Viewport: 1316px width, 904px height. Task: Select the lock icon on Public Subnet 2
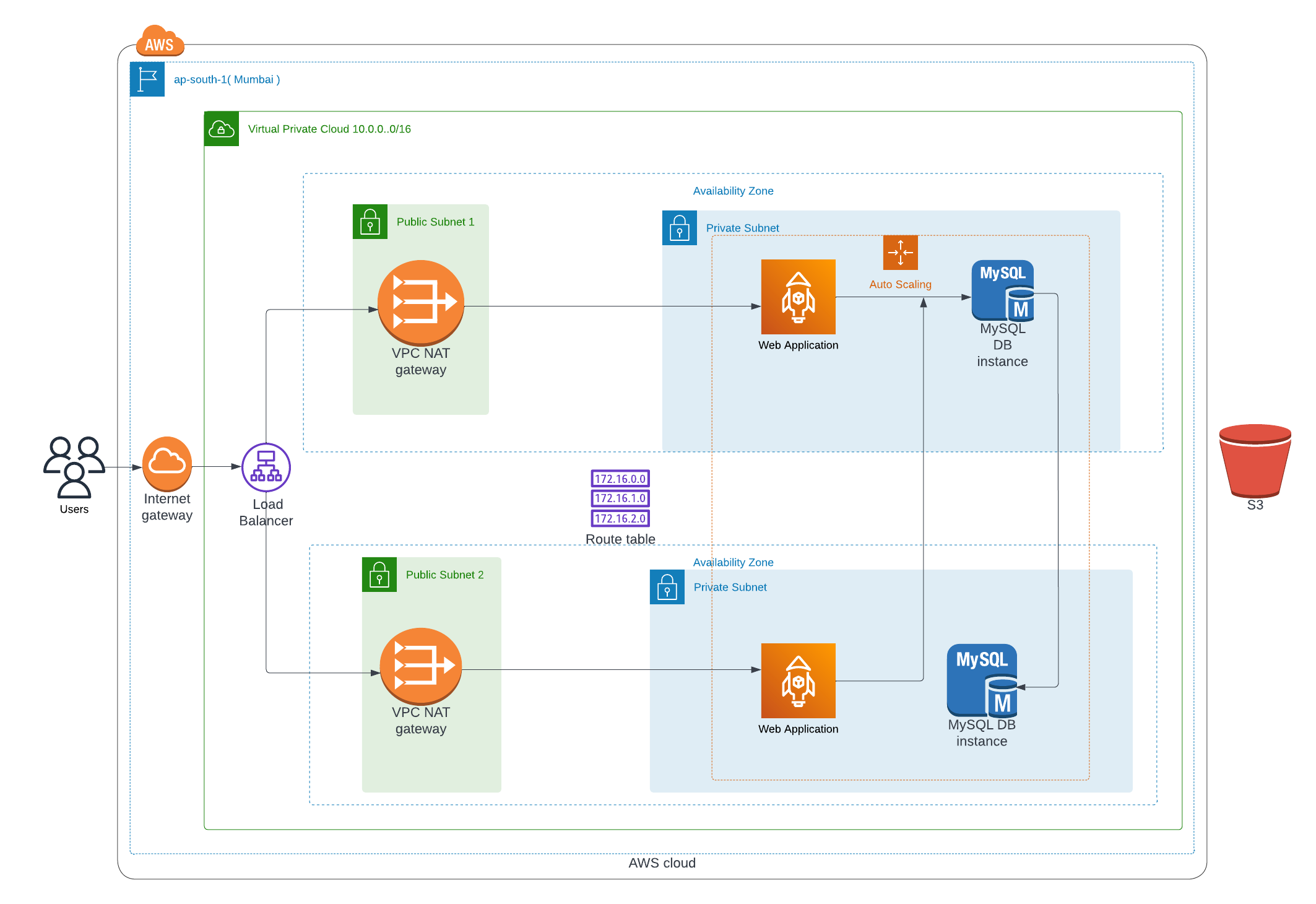[379, 575]
